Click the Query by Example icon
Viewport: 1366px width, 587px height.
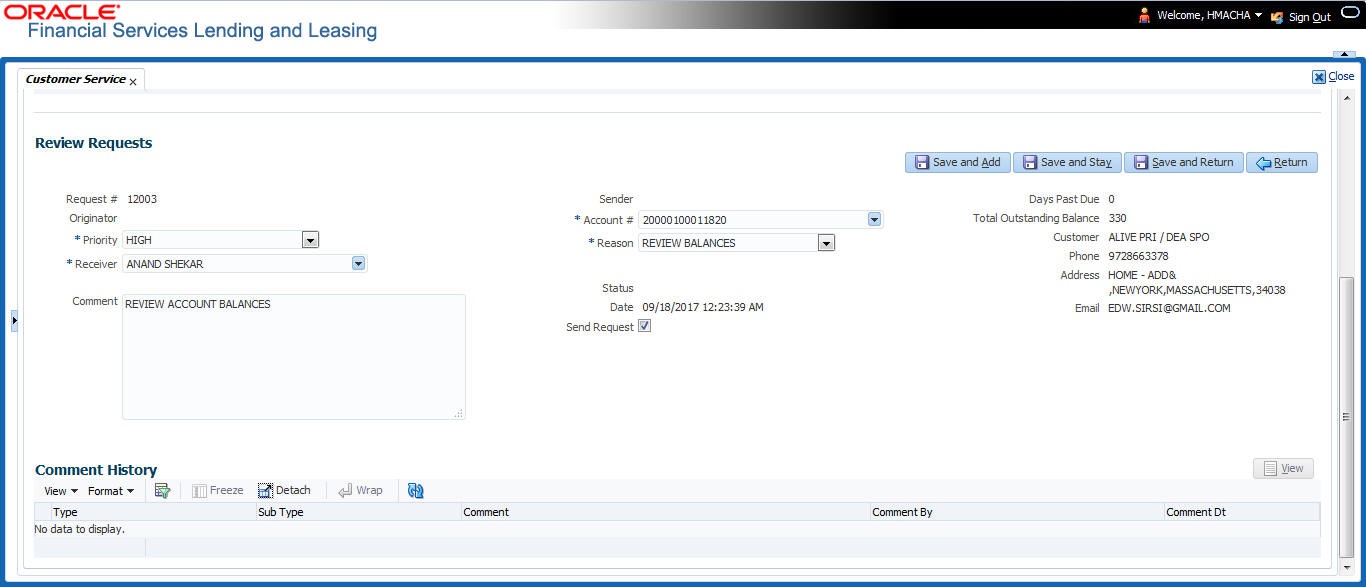pos(162,491)
